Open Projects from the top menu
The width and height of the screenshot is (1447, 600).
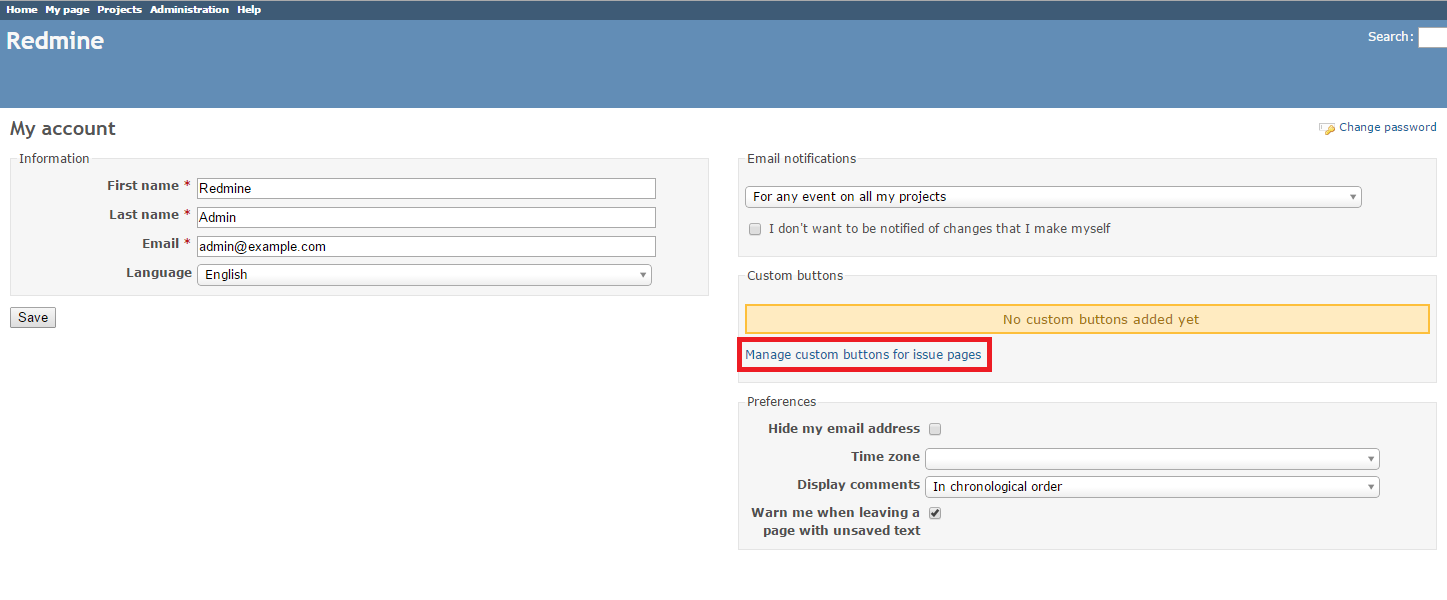pos(120,9)
